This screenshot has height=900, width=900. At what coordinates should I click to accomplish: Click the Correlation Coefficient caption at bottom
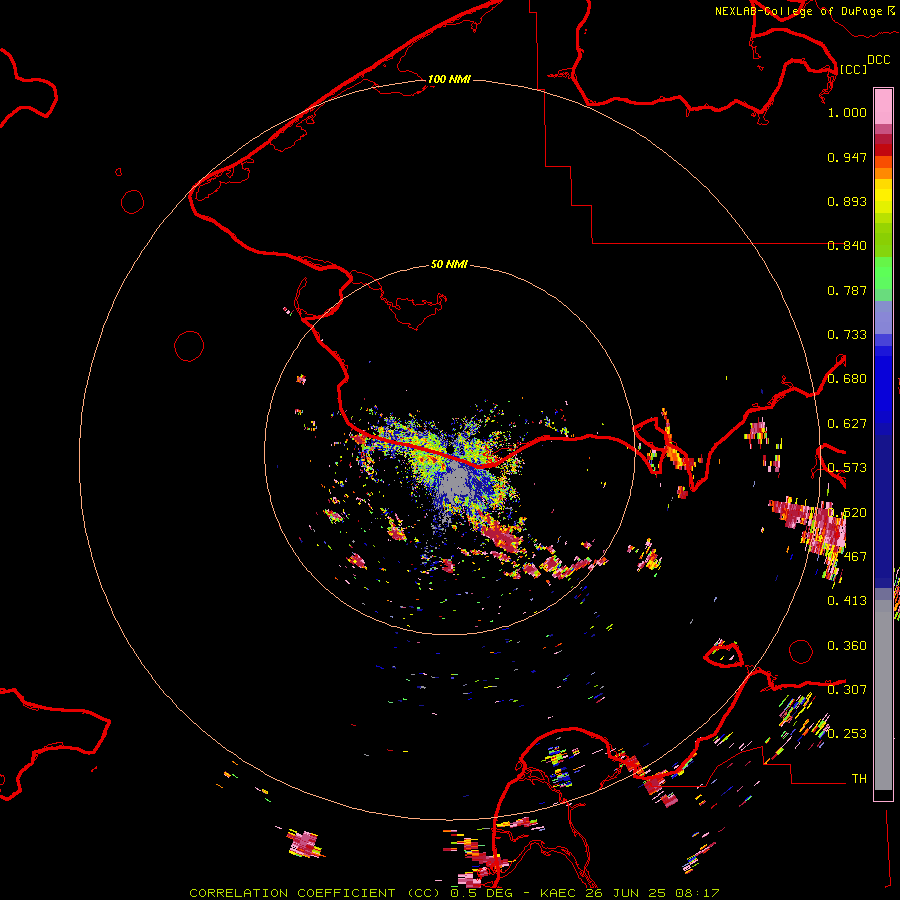tap(454, 893)
